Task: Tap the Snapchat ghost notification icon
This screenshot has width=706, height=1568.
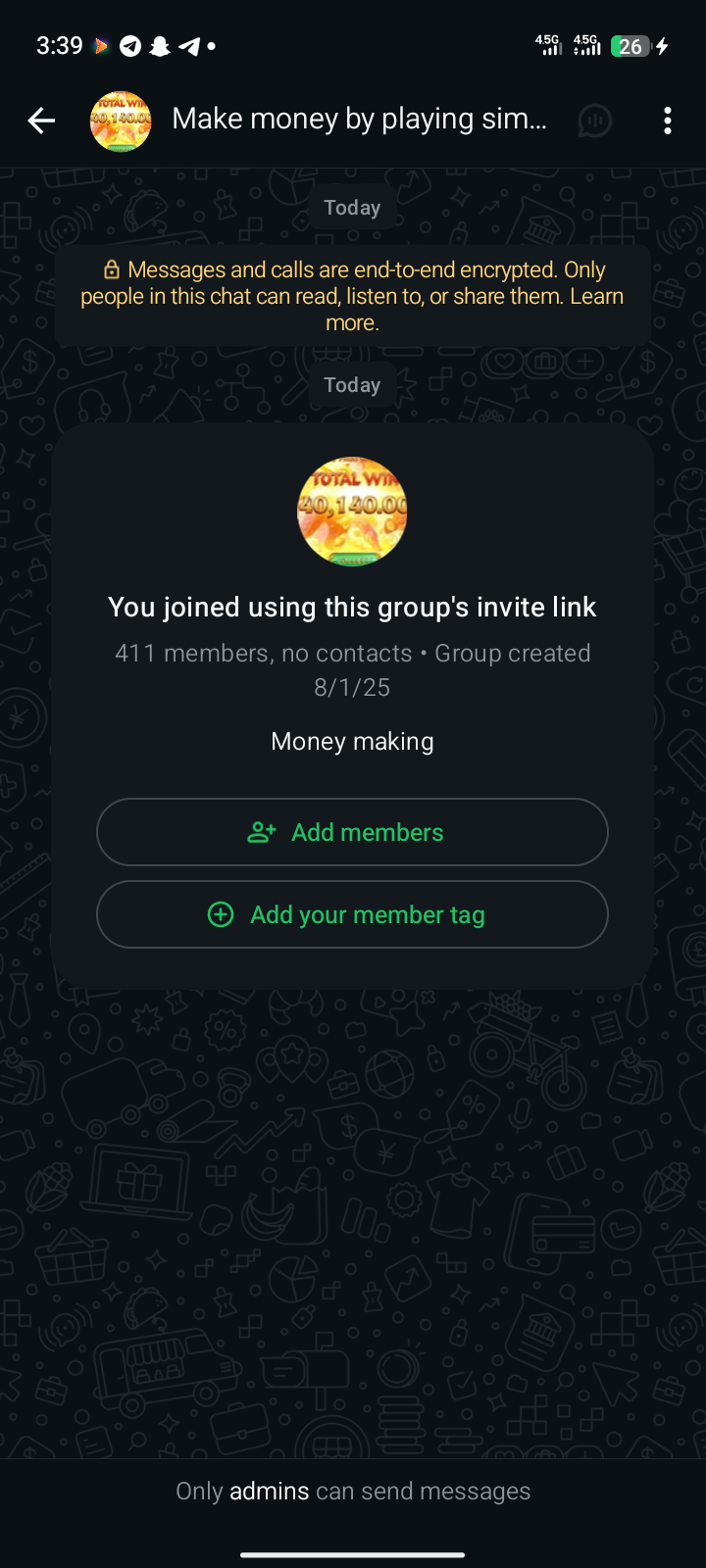Action: pyautogui.click(x=160, y=46)
